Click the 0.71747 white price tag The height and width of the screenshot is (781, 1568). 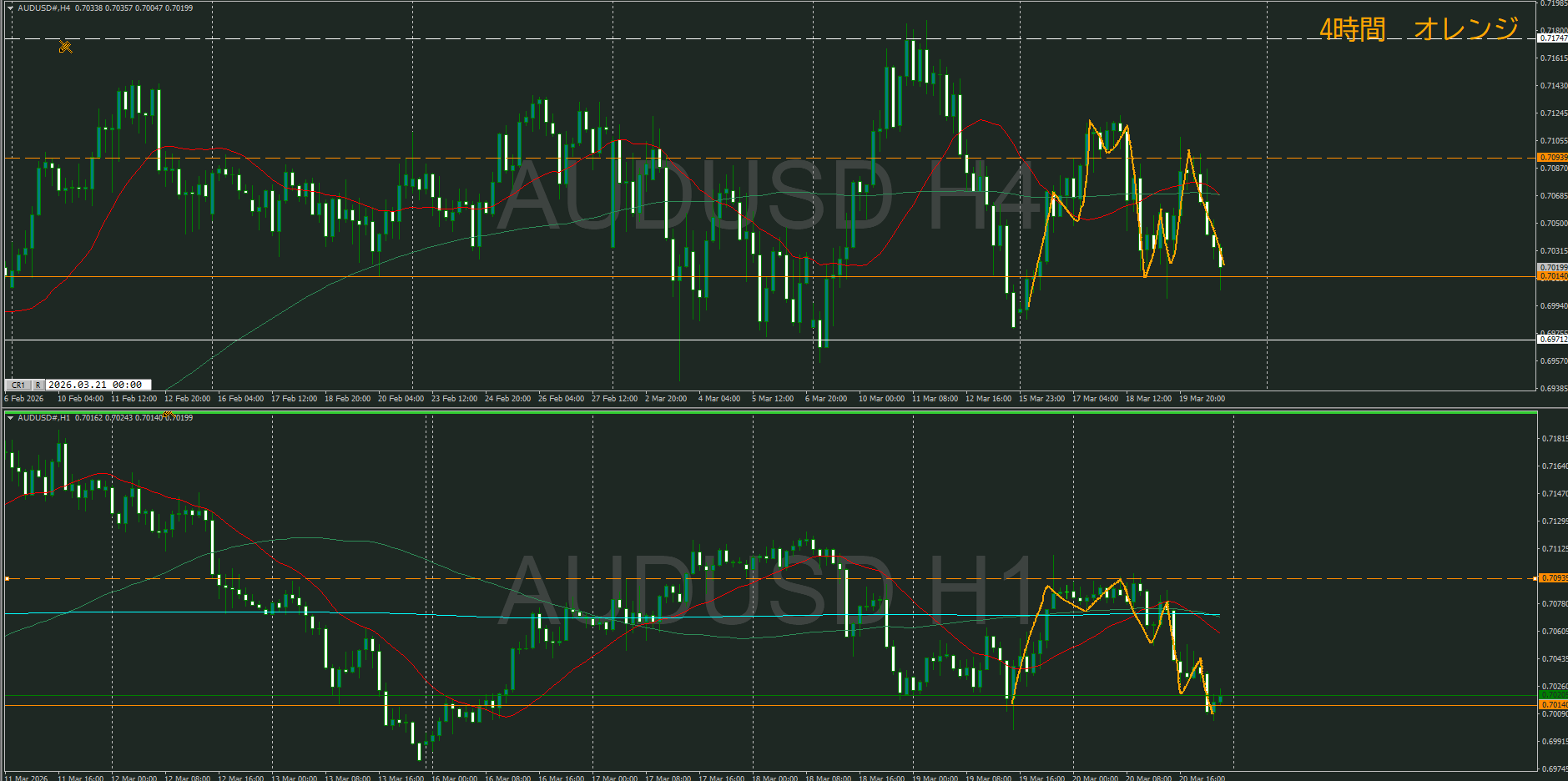tap(1552, 38)
